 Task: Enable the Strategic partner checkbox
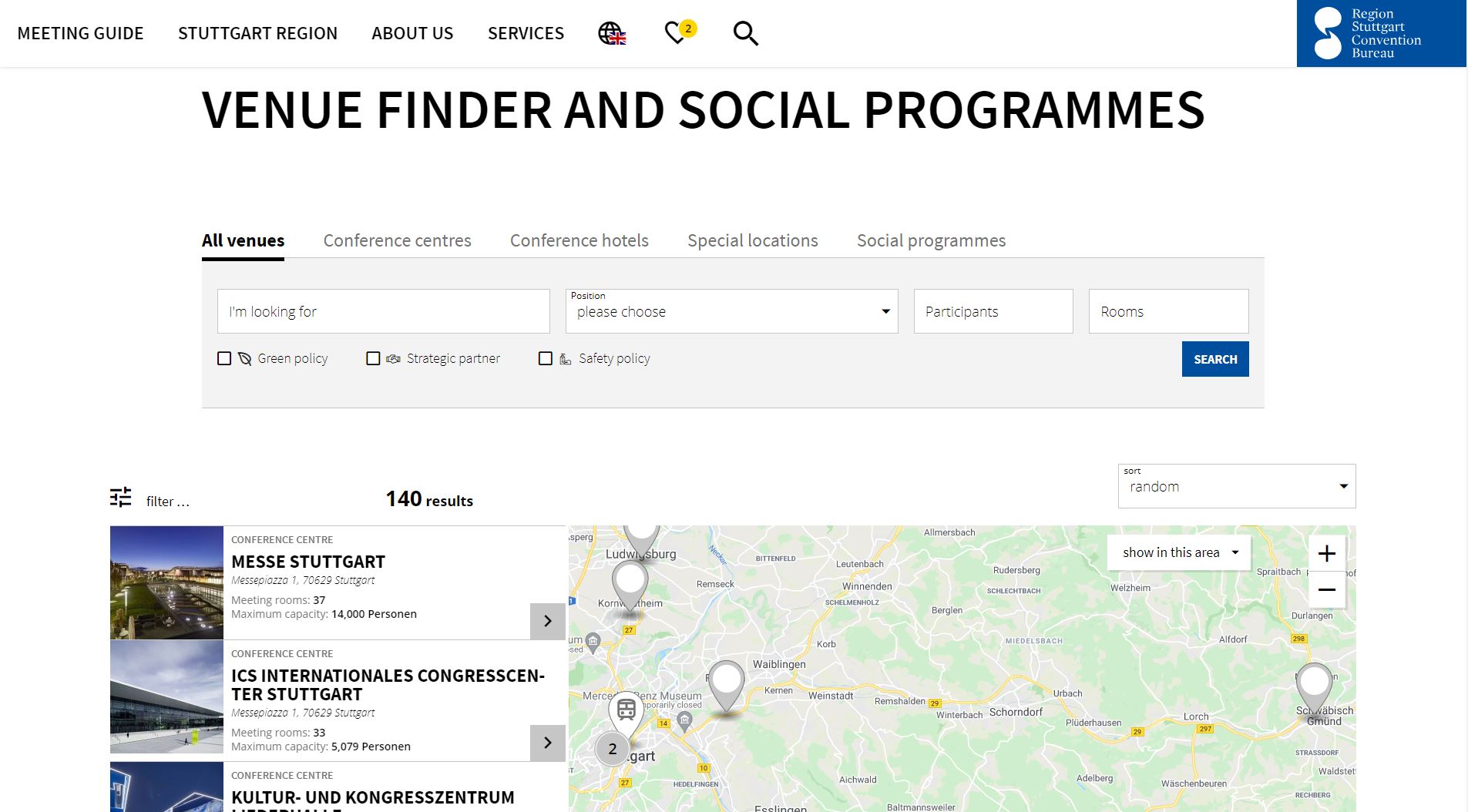coord(373,358)
